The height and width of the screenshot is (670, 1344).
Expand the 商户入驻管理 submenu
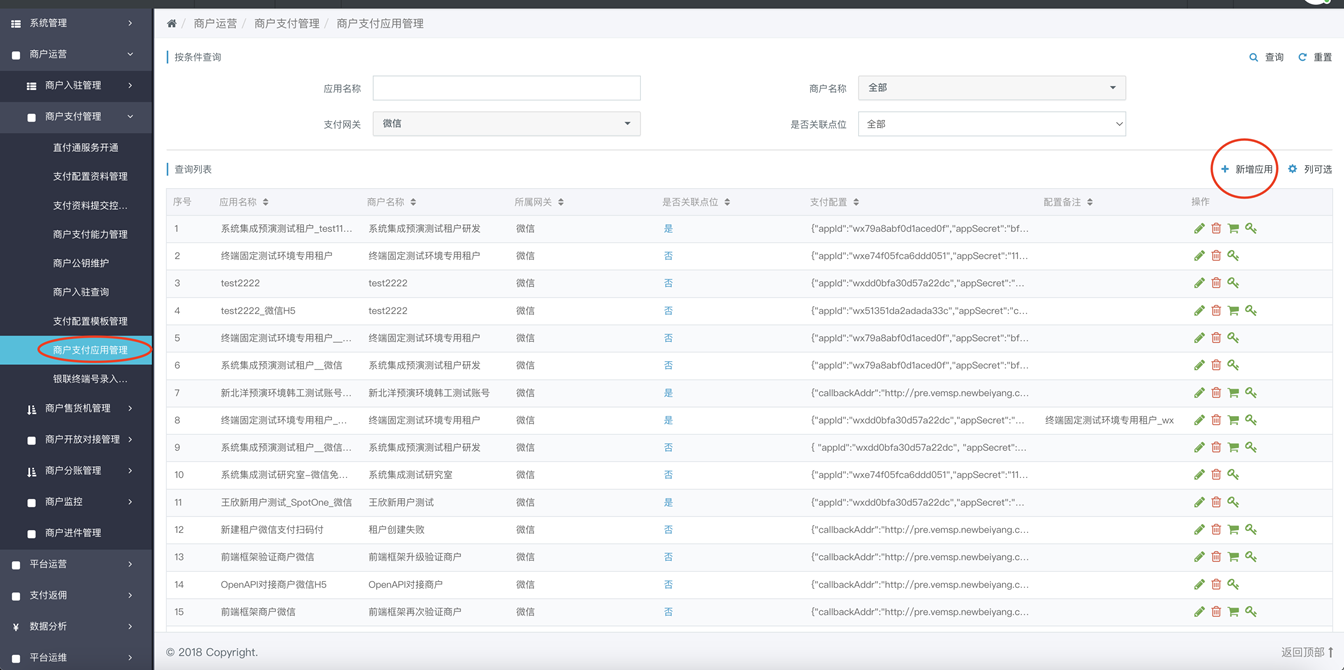tap(76, 86)
